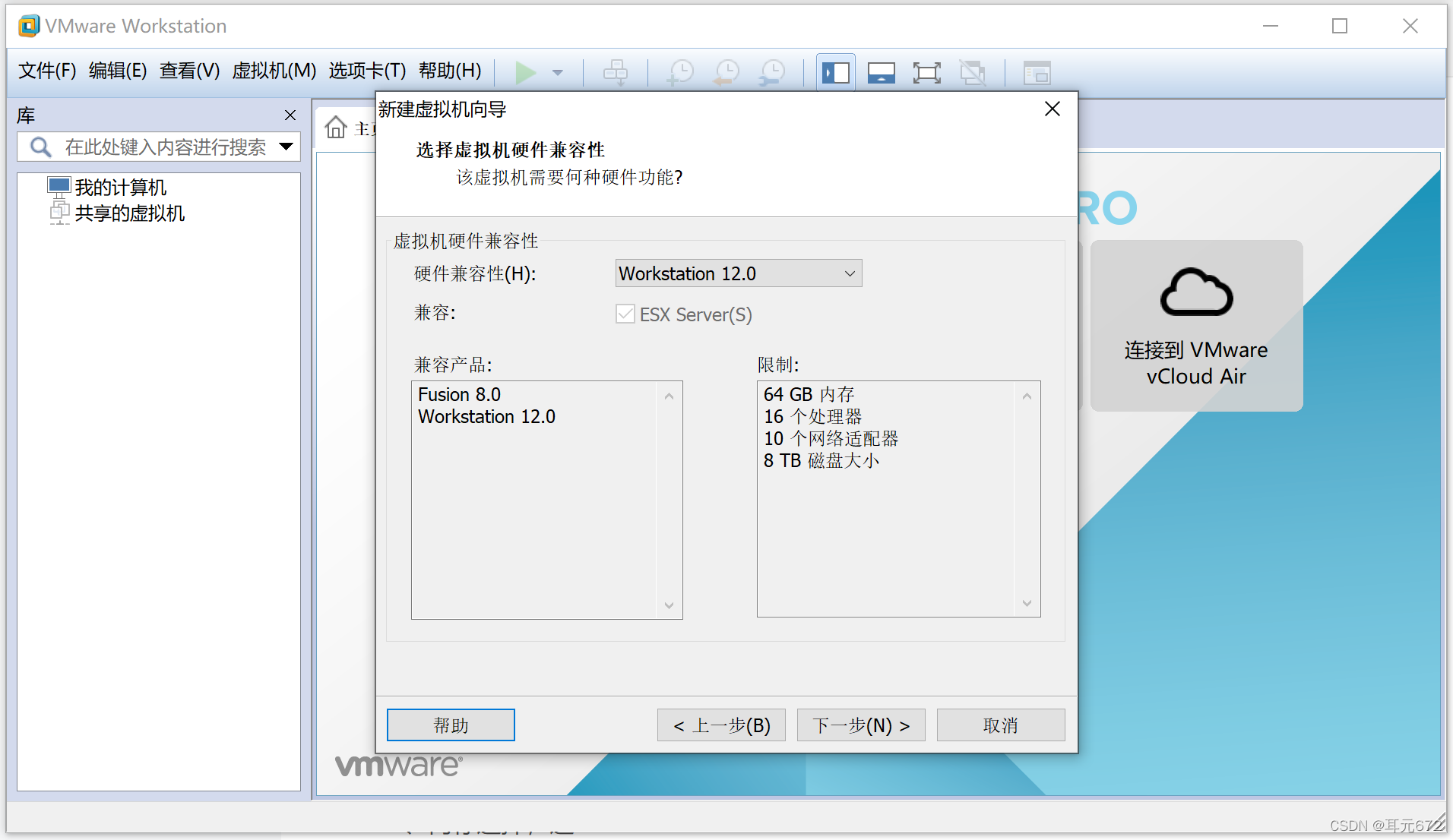Minimize the VMware Workstation window
This screenshot has height=840, width=1453.
click(1271, 26)
